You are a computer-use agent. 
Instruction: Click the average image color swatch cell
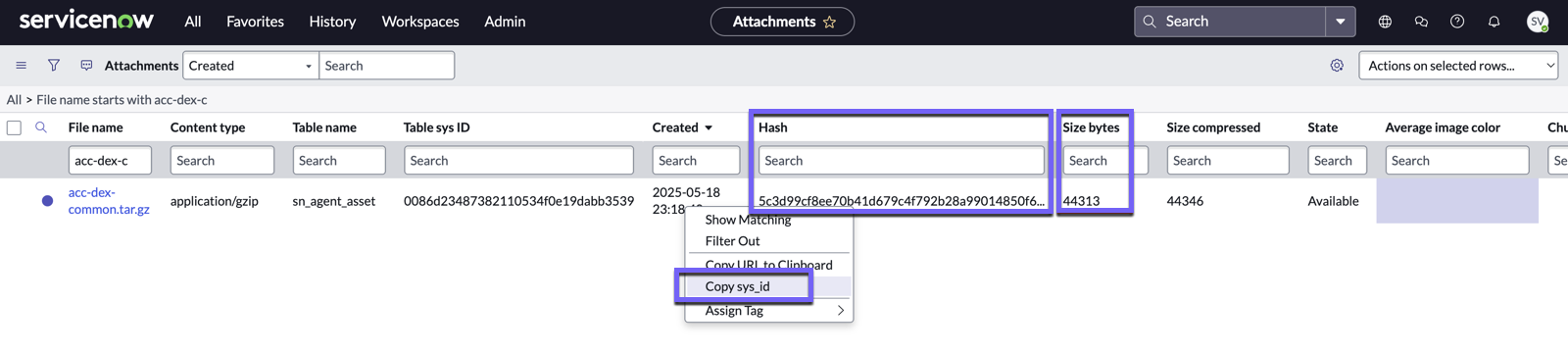(1457, 201)
